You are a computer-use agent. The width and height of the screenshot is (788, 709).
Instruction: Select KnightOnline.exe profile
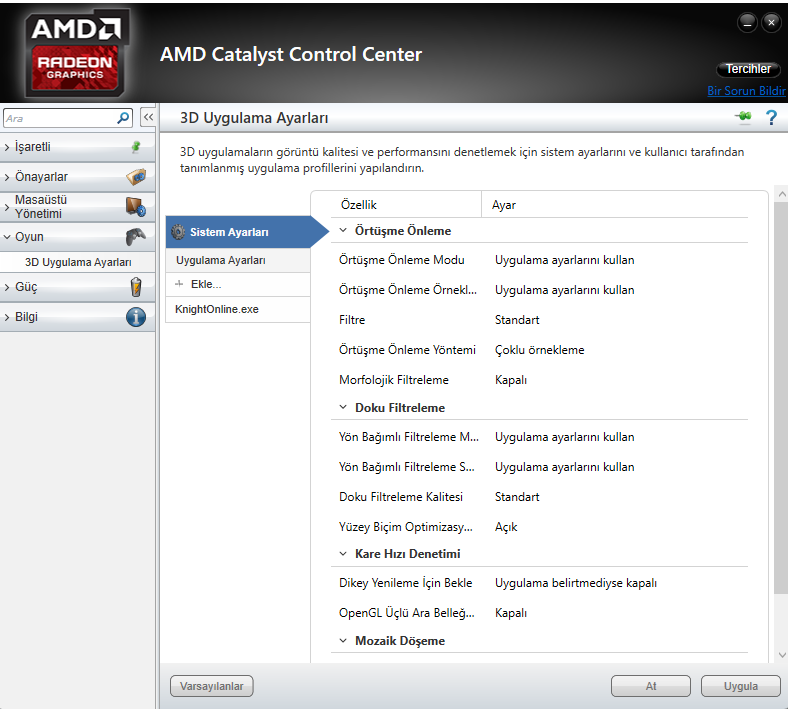point(238,309)
